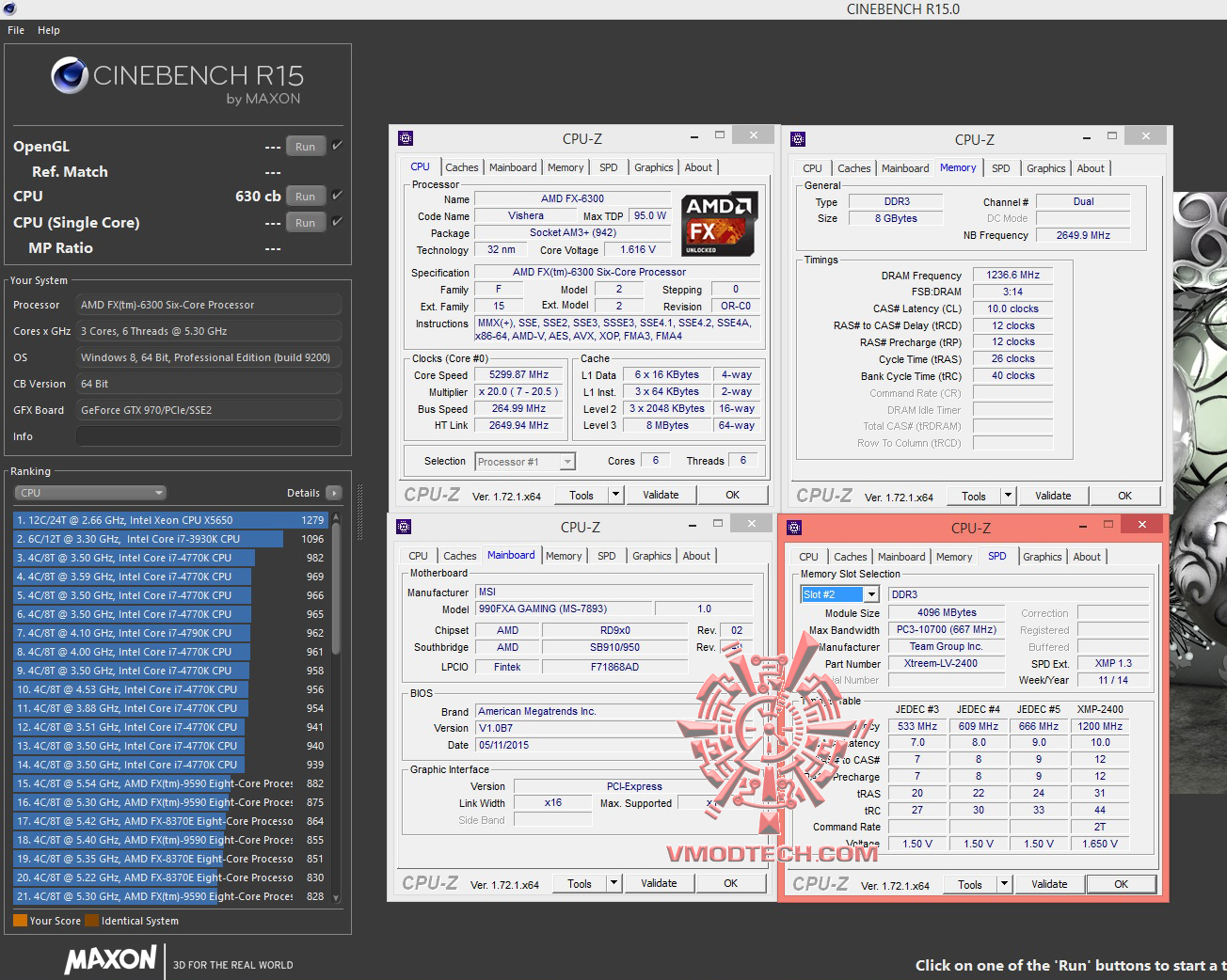This screenshot has height=980, width=1227.
Task: Click the AMD FX Unlocked processor logo
Action: pyautogui.click(x=717, y=225)
